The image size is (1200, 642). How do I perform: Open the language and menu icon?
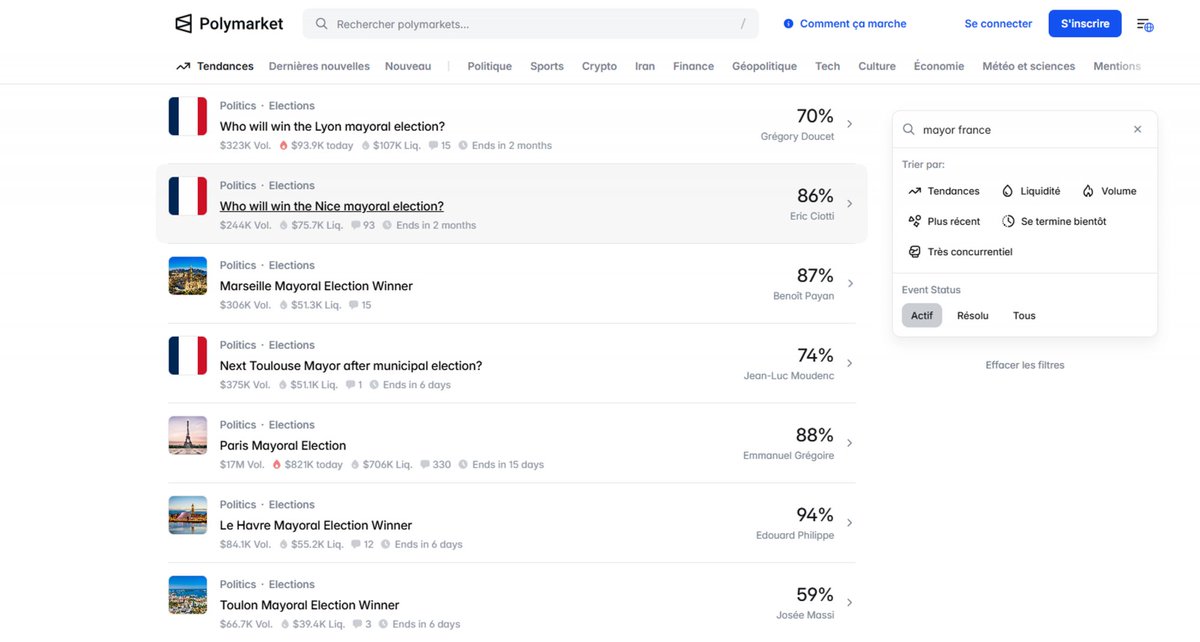coord(1145,24)
